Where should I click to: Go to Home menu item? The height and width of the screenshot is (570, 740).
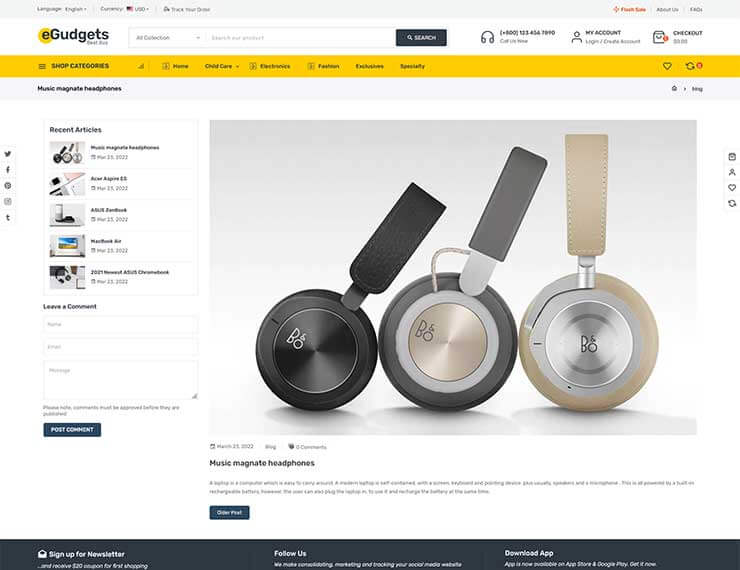point(175,67)
